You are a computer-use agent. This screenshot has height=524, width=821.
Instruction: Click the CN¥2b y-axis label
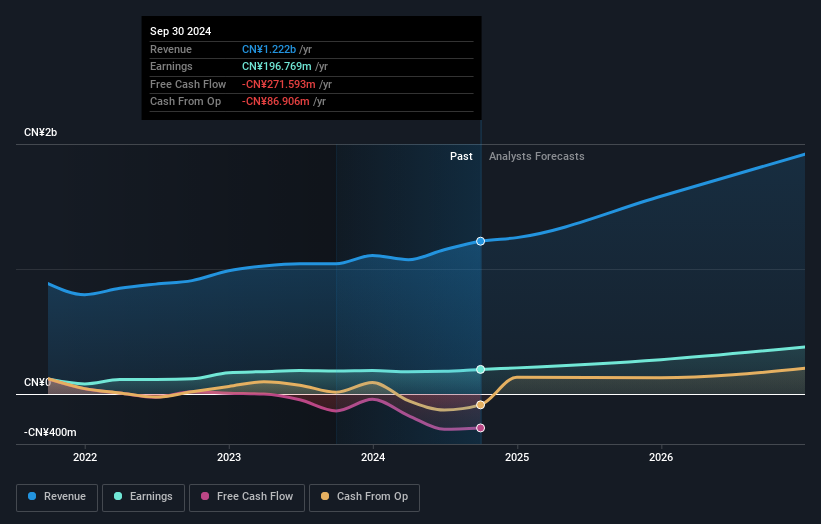click(x=40, y=132)
